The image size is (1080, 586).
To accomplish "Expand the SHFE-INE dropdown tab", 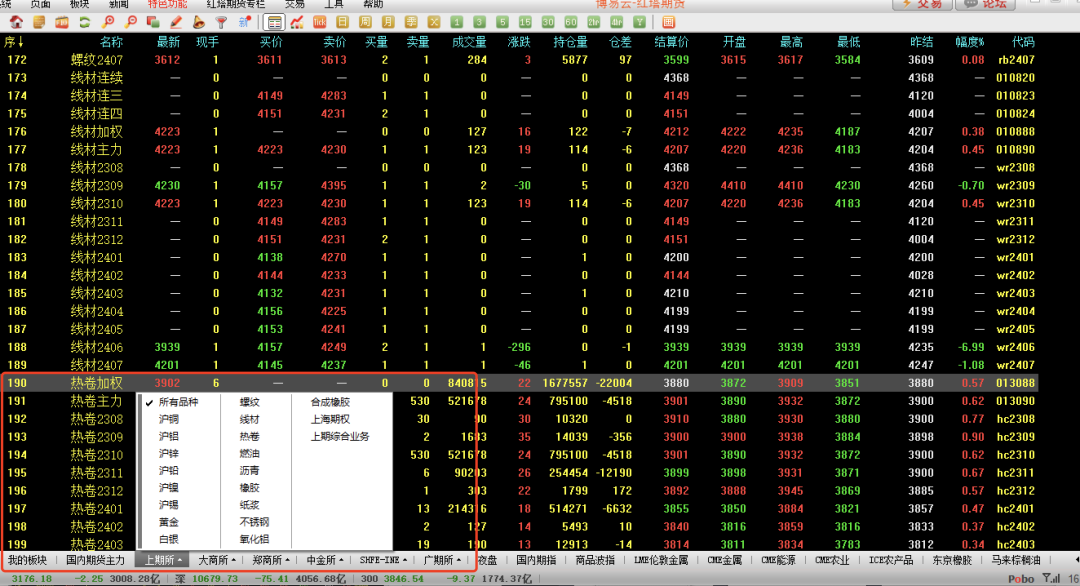I will point(384,561).
